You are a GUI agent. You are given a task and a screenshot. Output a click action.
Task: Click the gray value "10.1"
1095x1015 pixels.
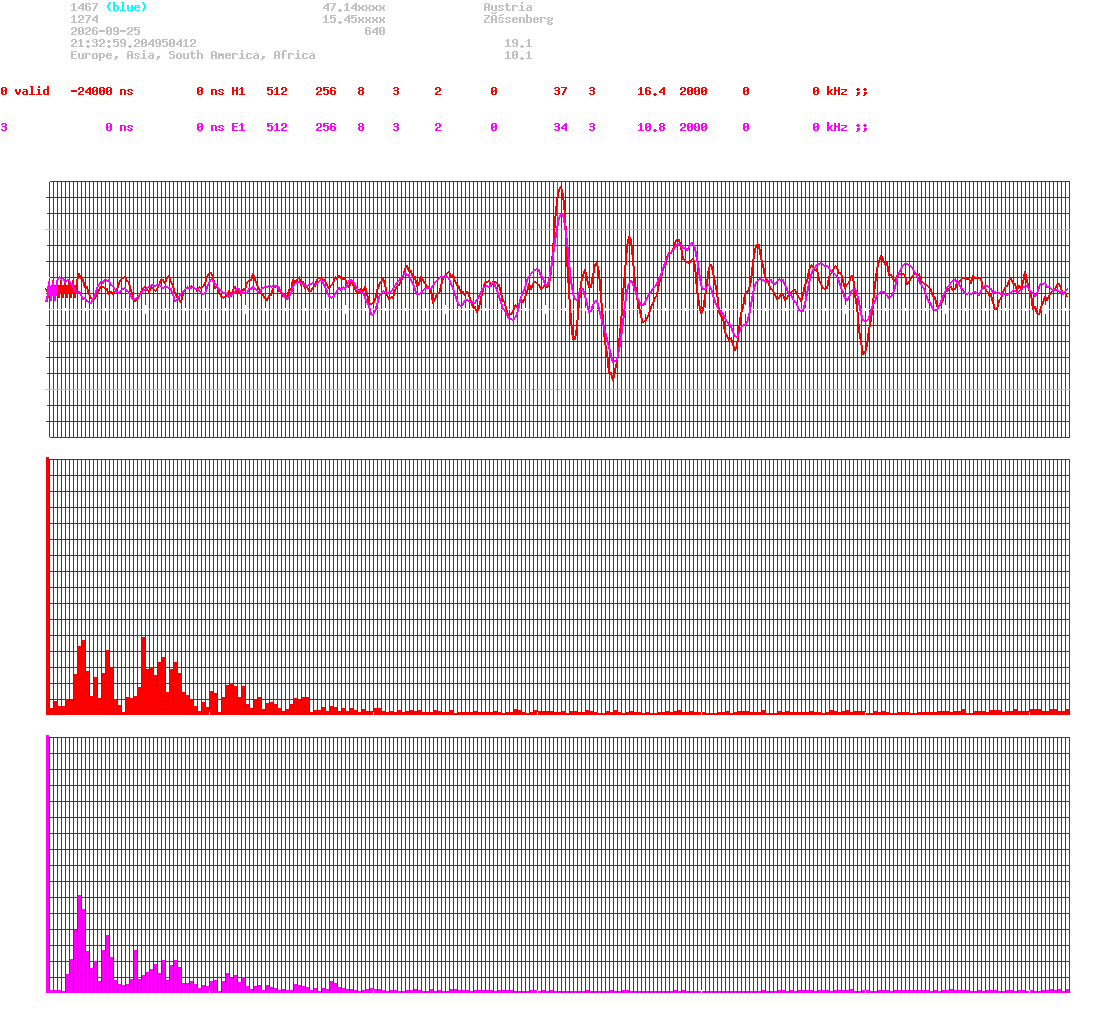[518, 55]
